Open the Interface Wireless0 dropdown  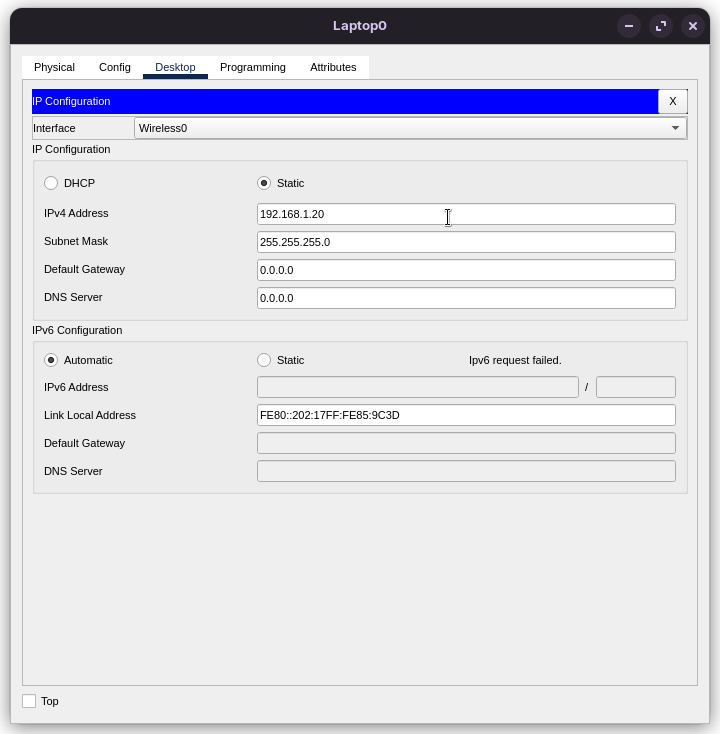411,128
